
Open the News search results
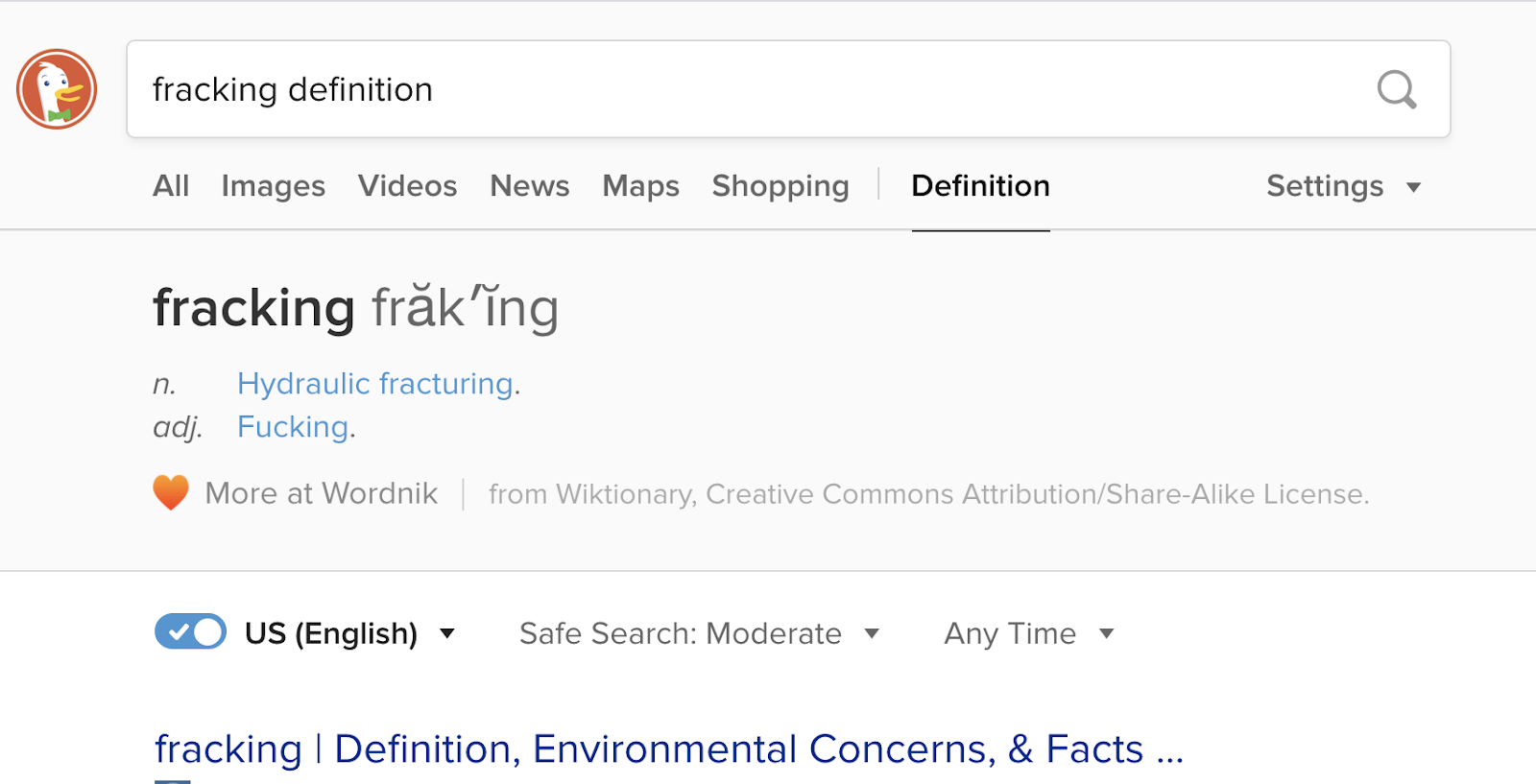pos(529,186)
